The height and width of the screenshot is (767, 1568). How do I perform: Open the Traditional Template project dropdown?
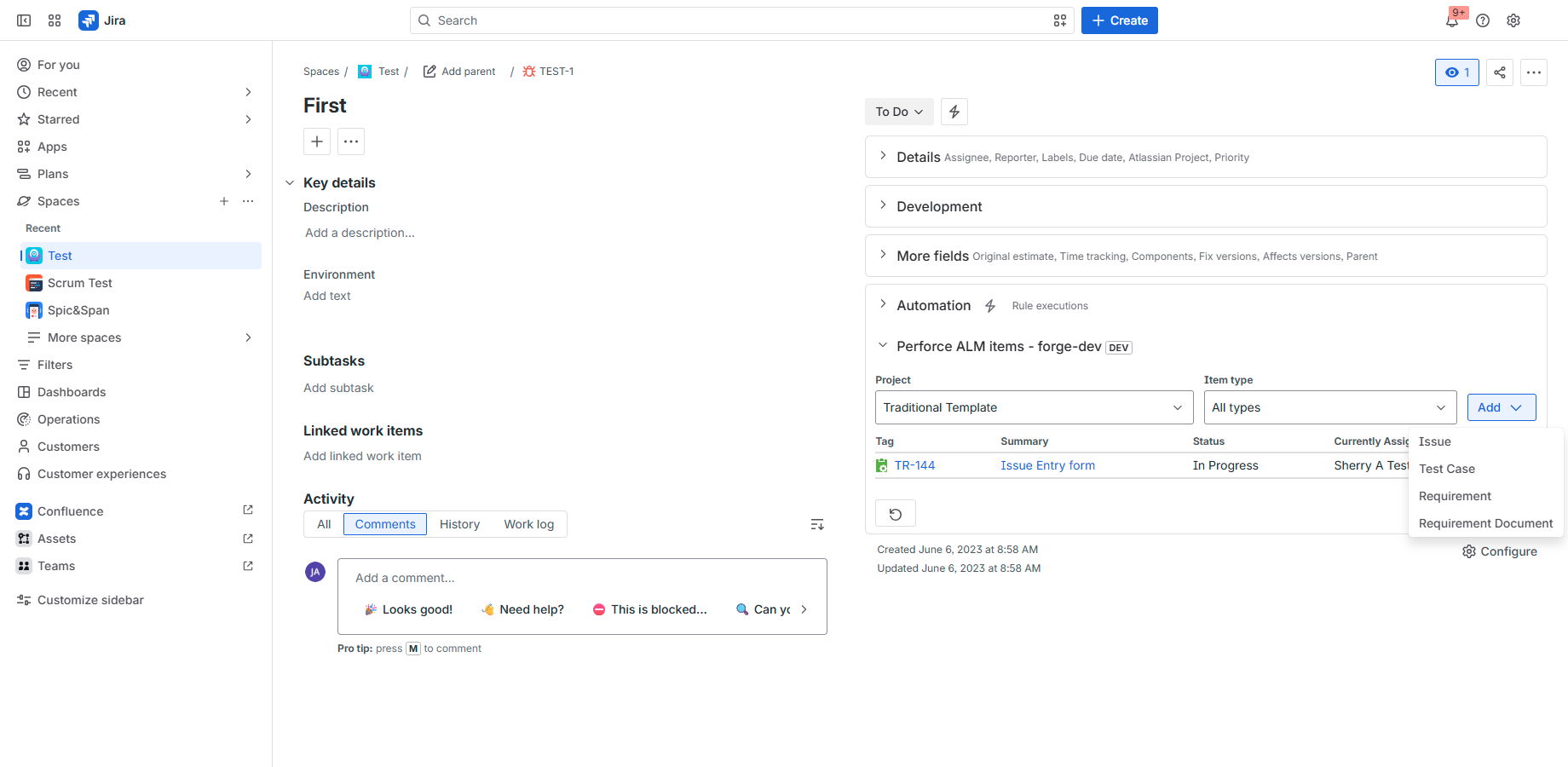click(x=1033, y=407)
